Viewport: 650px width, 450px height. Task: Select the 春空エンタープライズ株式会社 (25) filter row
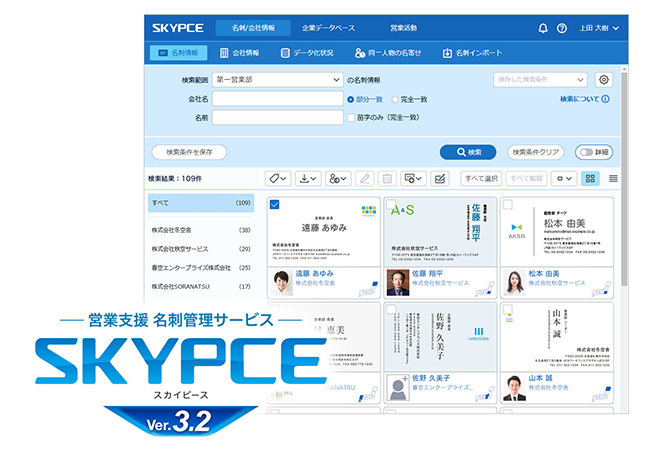201,268
